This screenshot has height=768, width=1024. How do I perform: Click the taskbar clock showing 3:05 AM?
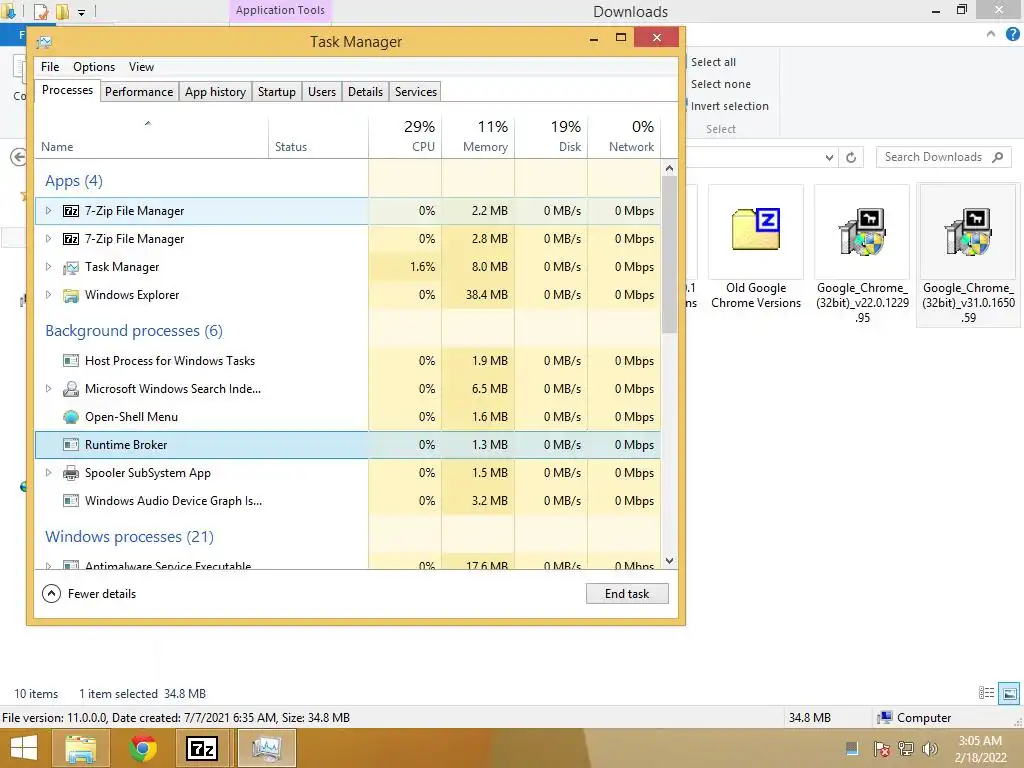pyautogui.click(x=980, y=749)
